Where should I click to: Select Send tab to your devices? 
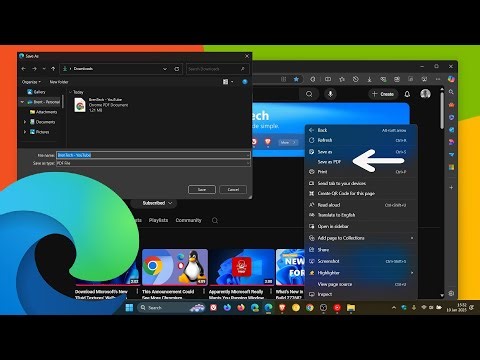(x=362, y=183)
